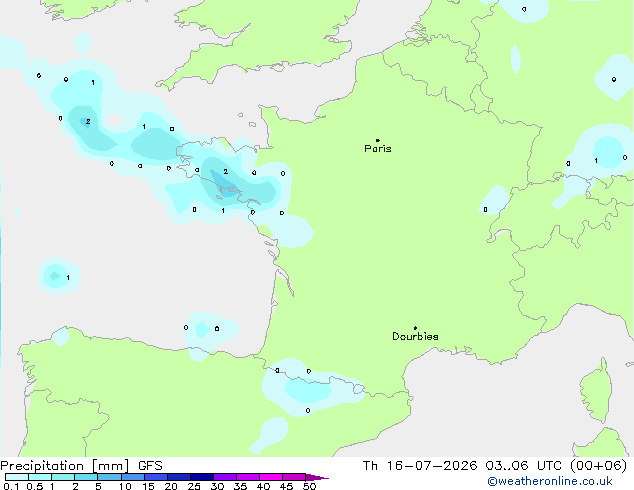
Task: Pick the 0.5–1 mm legend swatch
Action: [40, 477]
